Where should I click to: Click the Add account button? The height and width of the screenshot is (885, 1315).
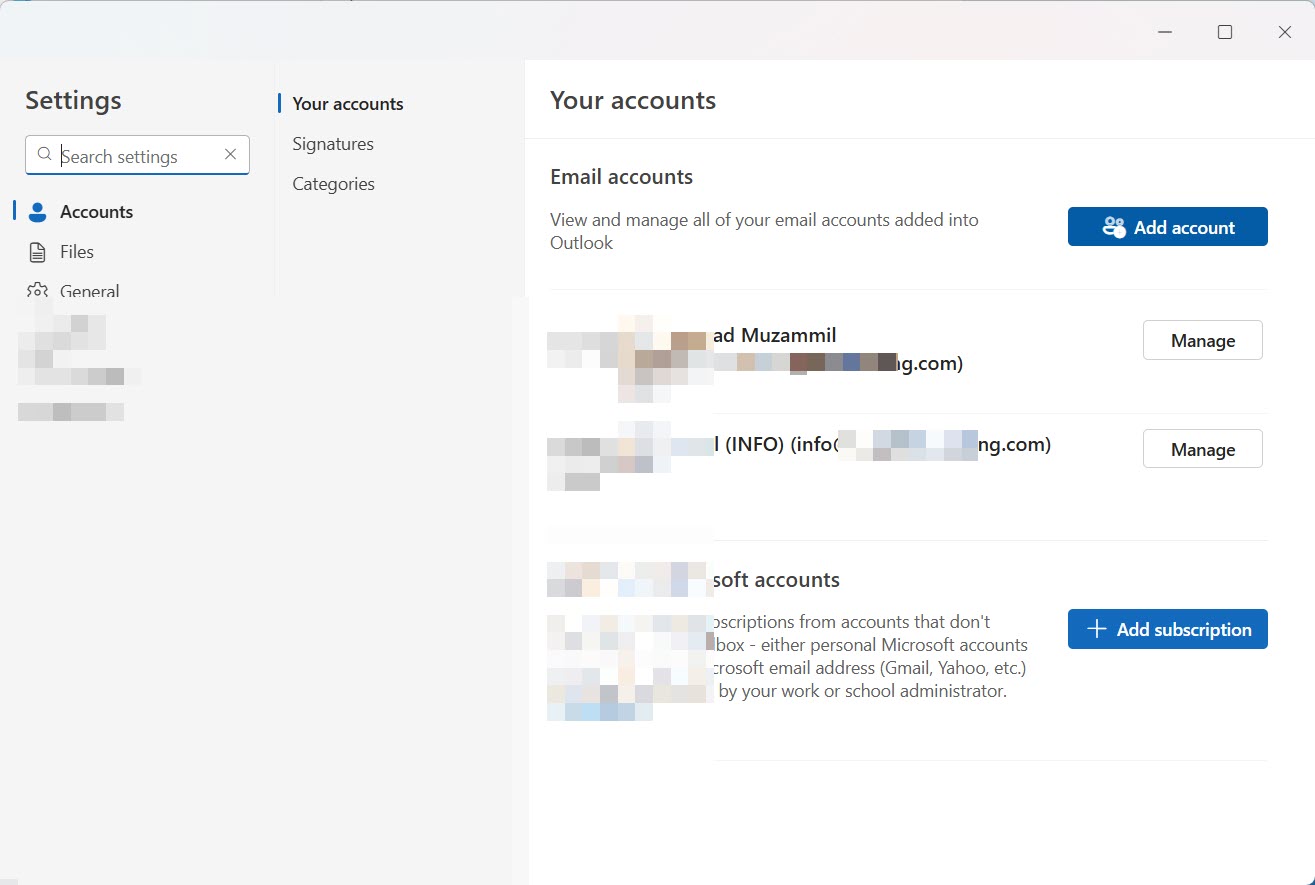point(1167,227)
